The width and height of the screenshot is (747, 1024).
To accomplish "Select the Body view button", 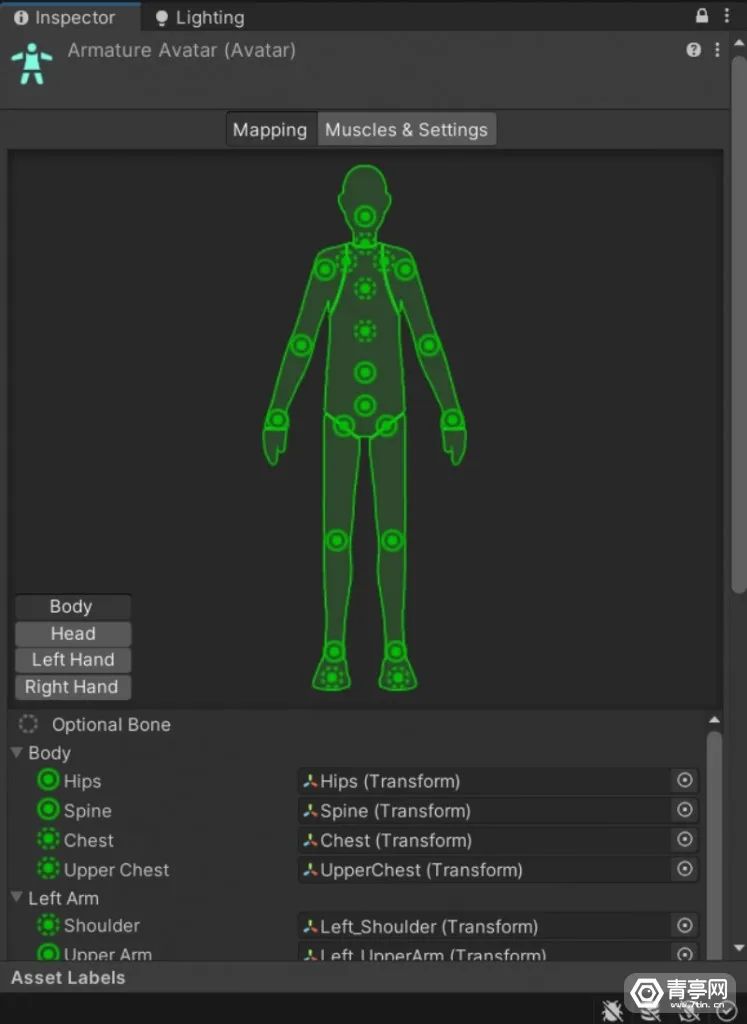I will [x=72, y=607].
